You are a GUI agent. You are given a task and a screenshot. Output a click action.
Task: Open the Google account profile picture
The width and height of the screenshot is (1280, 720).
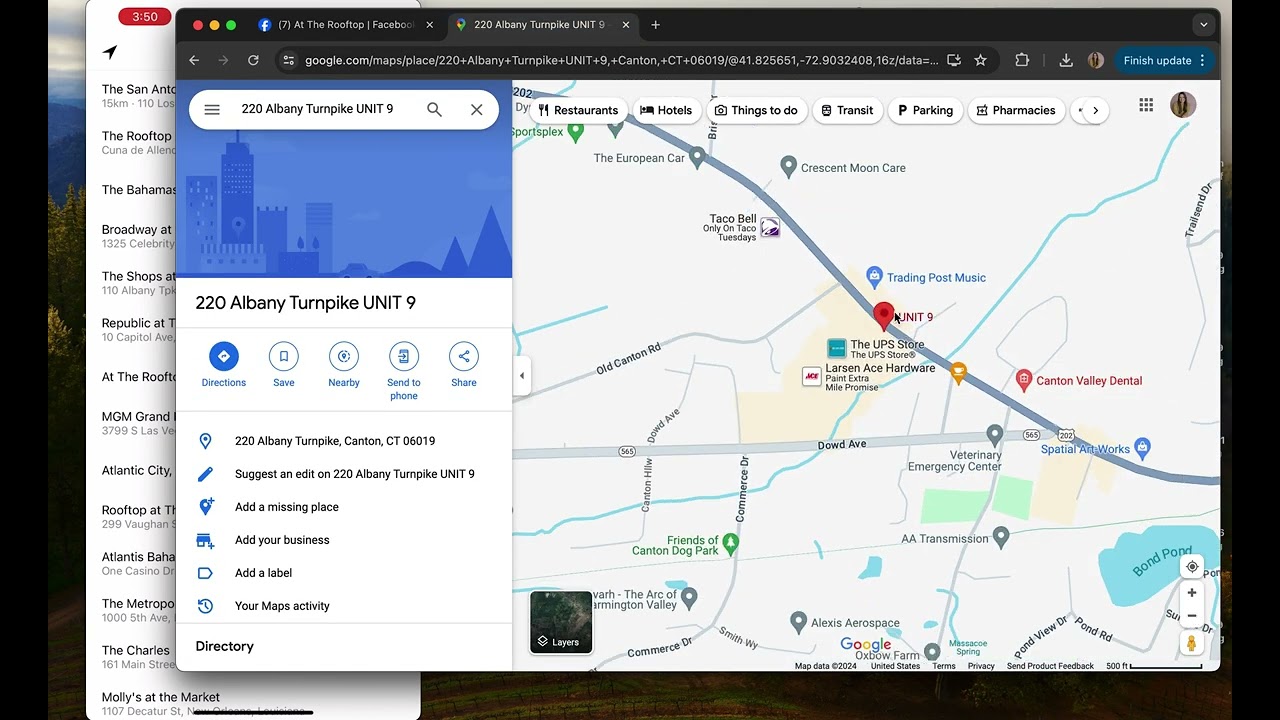[x=1183, y=105]
